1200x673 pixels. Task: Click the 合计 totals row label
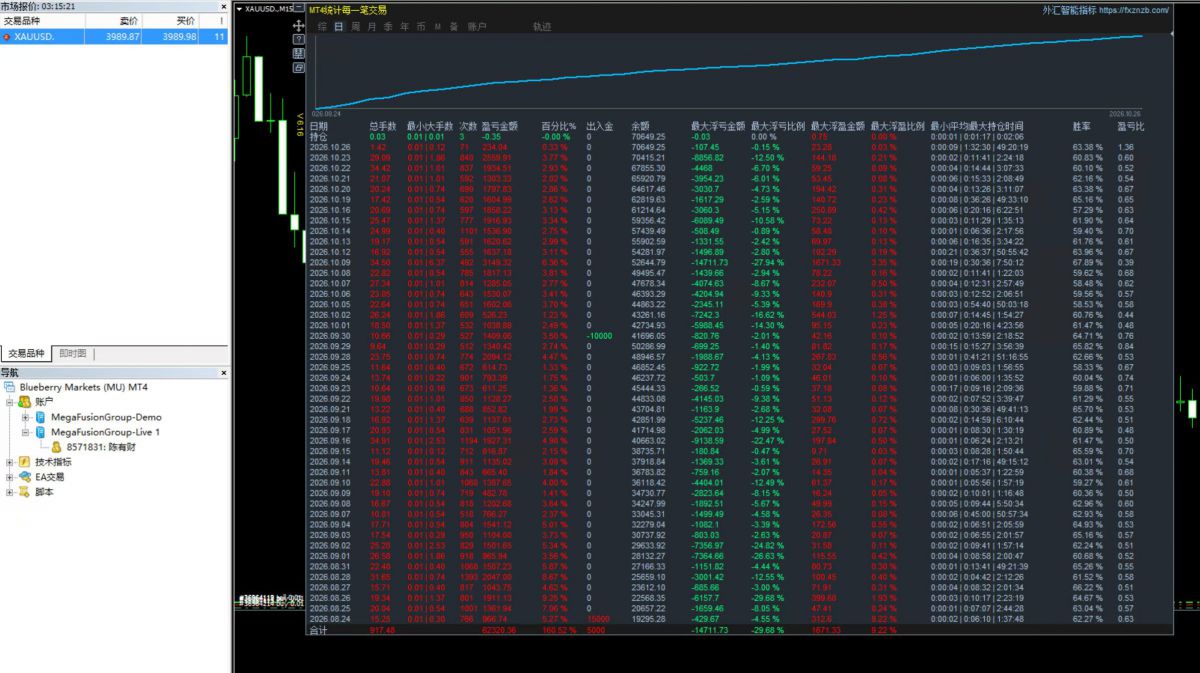(x=319, y=630)
